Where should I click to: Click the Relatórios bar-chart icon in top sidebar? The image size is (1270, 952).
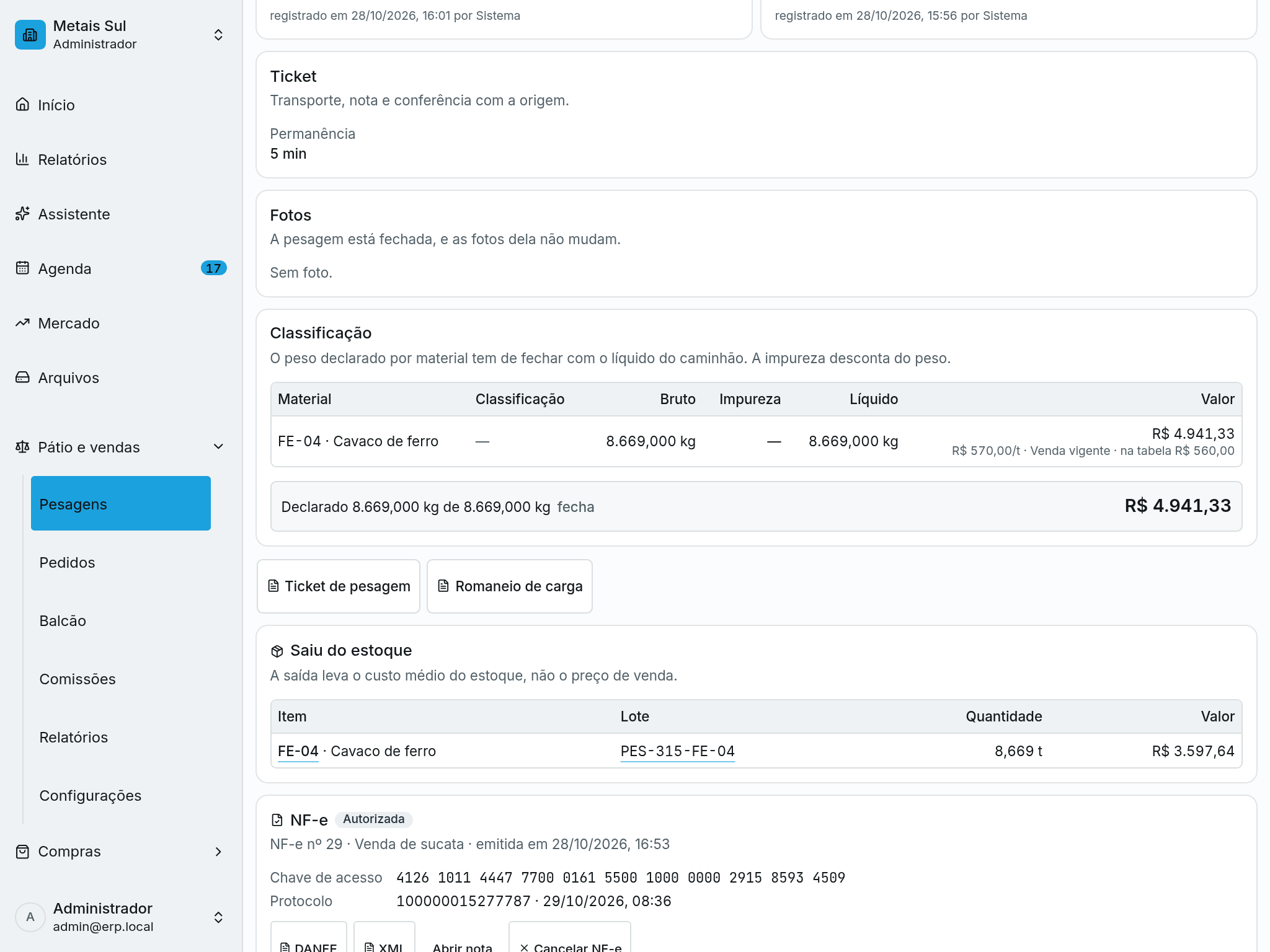coord(22,159)
